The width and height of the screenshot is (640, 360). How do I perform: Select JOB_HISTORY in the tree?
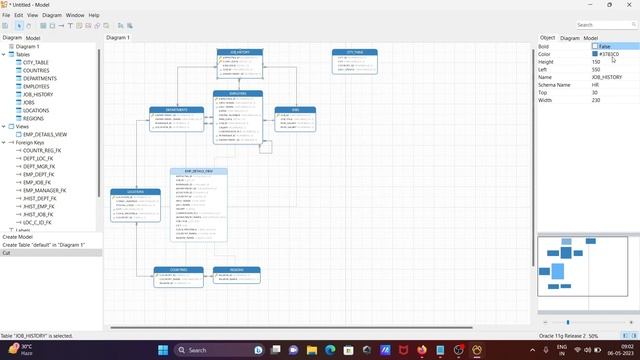click(38, 94)
